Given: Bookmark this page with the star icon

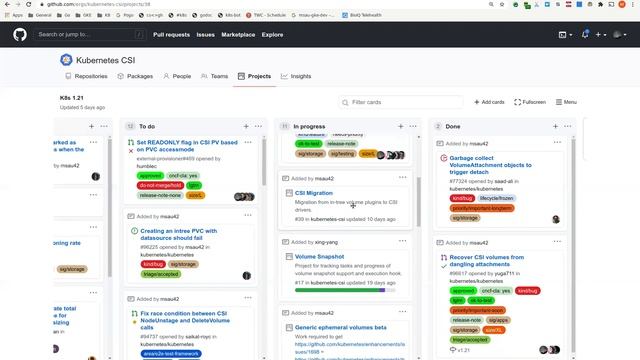Looking at the screenshot, I should (x=502, y=4).
